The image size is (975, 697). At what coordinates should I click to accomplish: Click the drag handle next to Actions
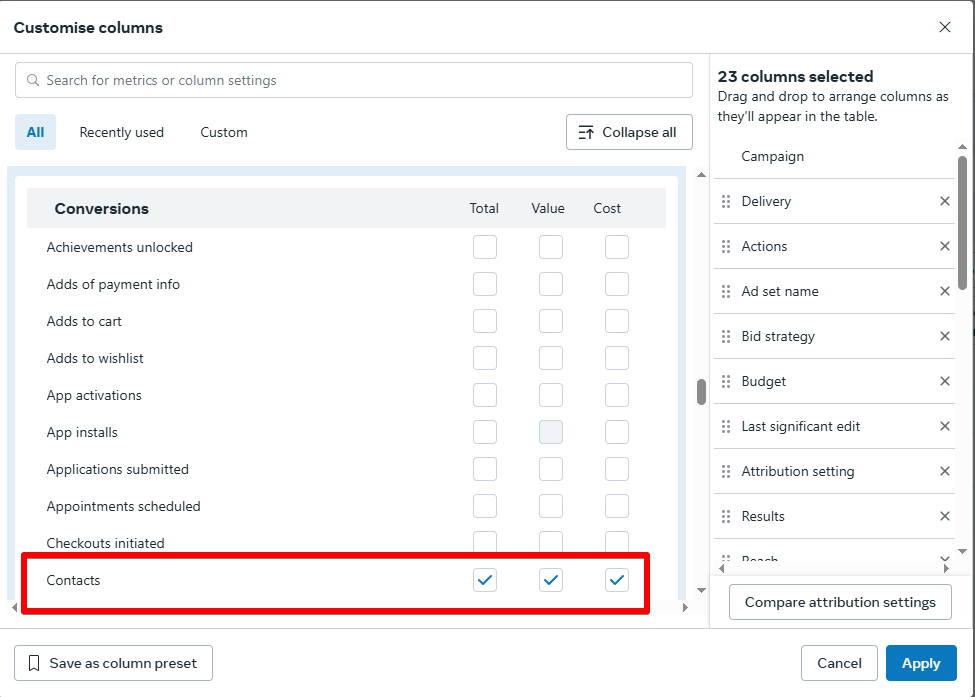pyautogui.click(x=726, y=246)
